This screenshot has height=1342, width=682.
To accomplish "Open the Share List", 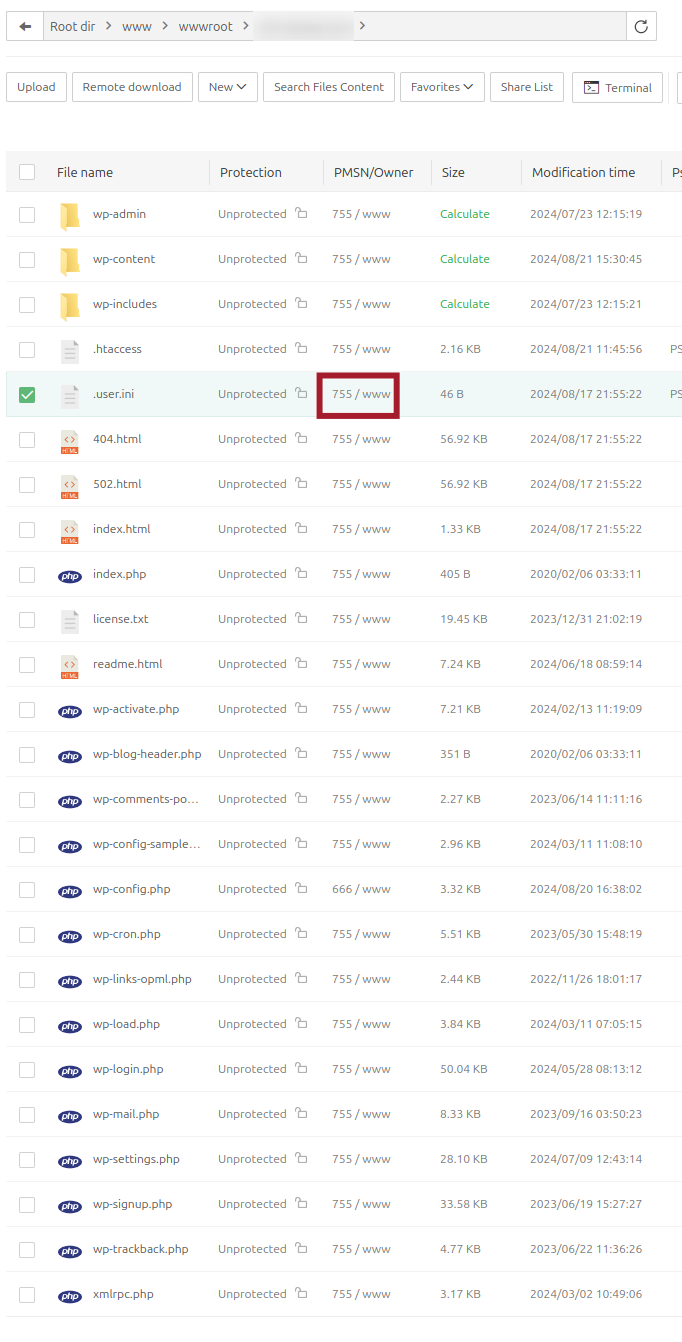I will pyautogui.click(x=527, y=87).
